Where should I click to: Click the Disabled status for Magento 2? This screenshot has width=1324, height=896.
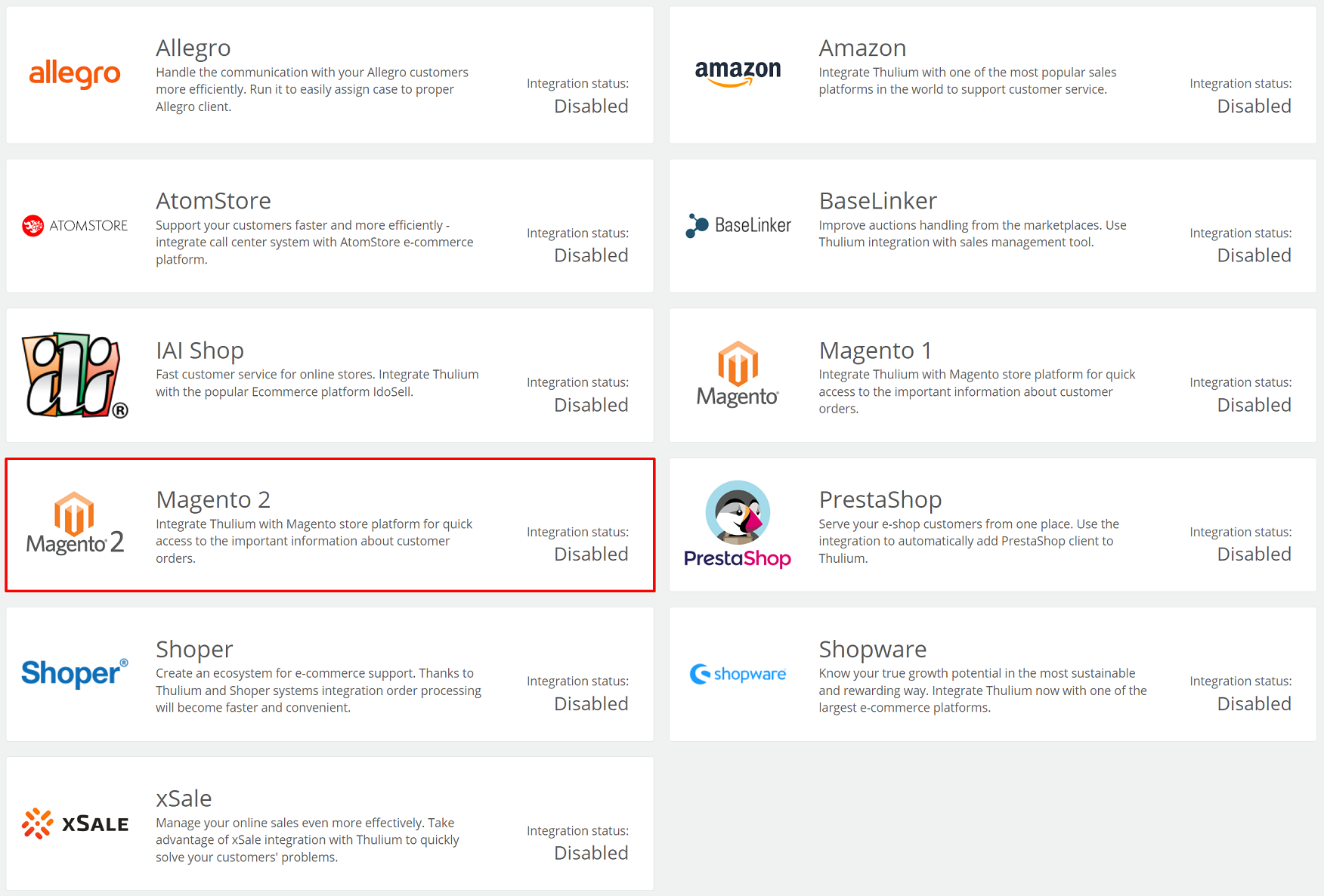tap(591, 554)
